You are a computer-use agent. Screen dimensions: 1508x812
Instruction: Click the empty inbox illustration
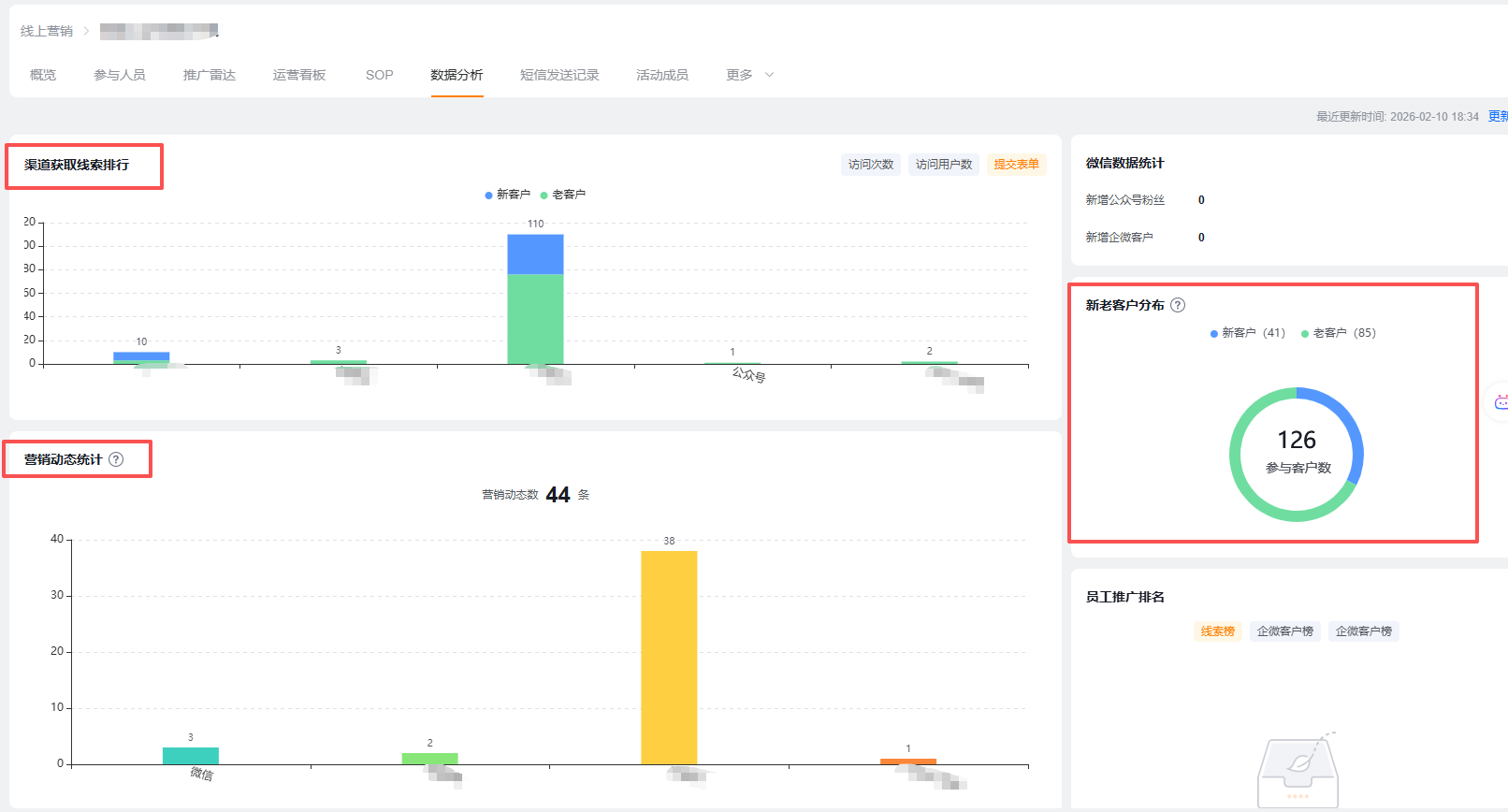coord(1298,769)
